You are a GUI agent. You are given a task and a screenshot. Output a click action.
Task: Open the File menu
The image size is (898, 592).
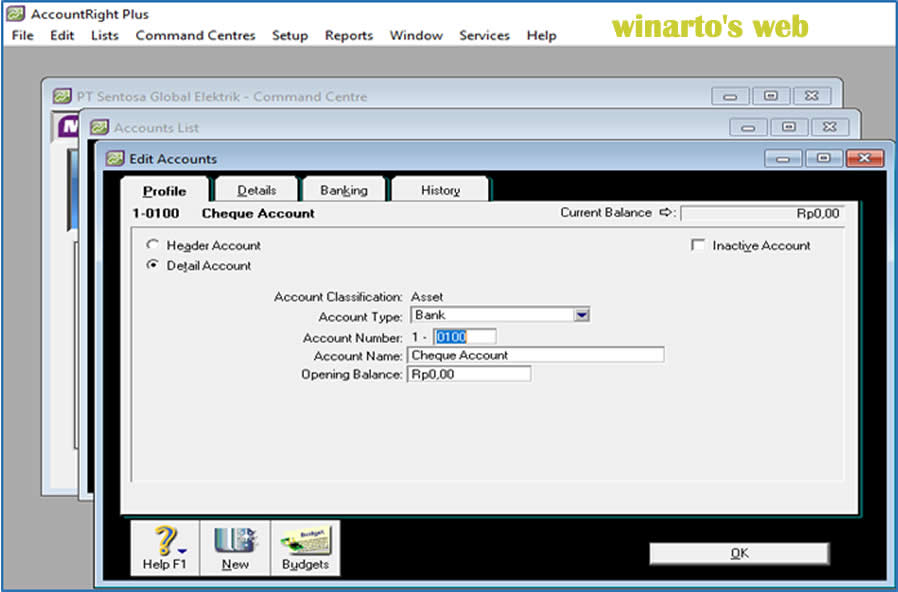pos(22,35)
